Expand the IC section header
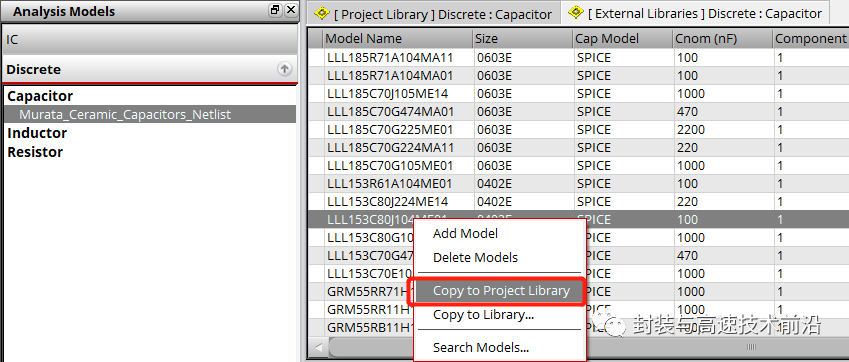This screenshot has height=362, width=849. 149,40
